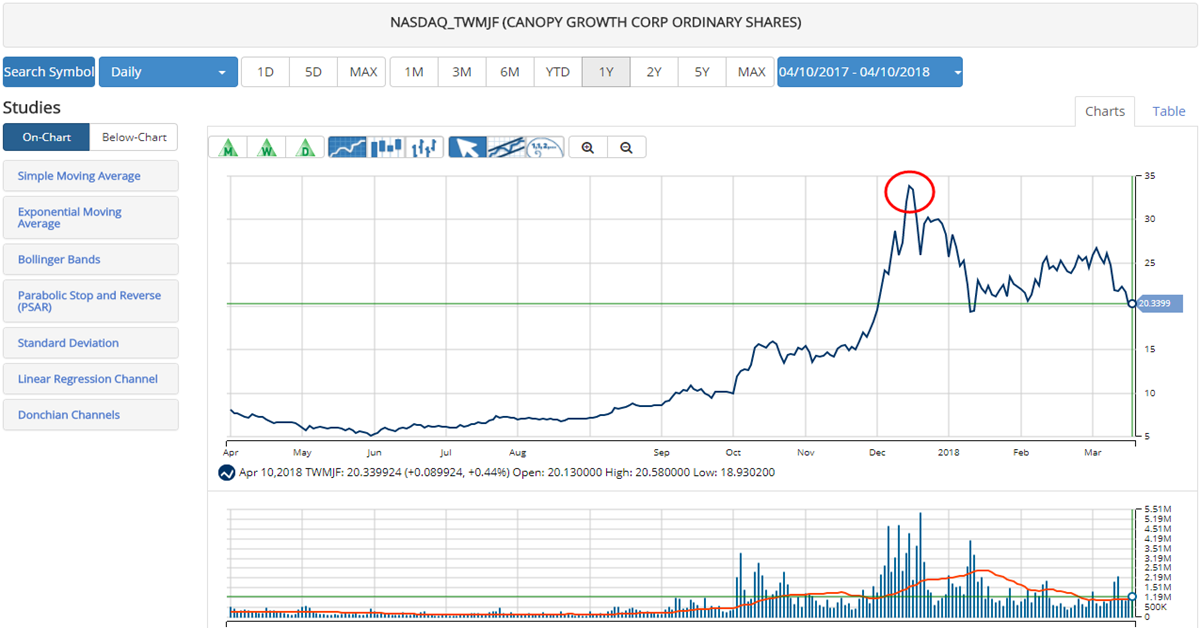Zoom in on the chart
1200x628 pixels.
click(587, 147)
